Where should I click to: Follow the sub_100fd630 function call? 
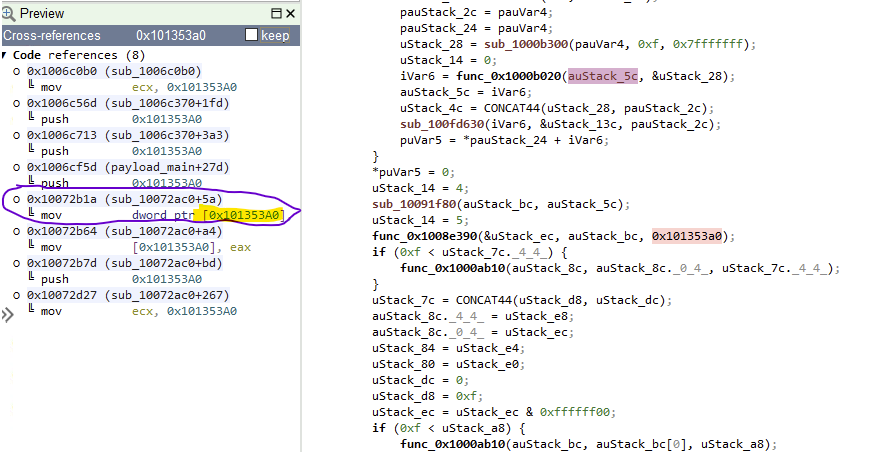point(442,124)
